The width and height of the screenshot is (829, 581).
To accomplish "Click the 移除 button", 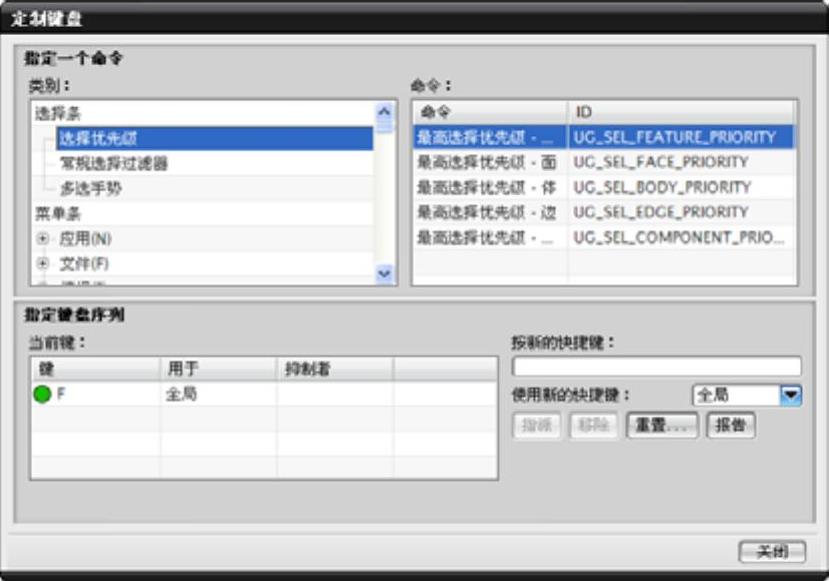I will point(593,425).
